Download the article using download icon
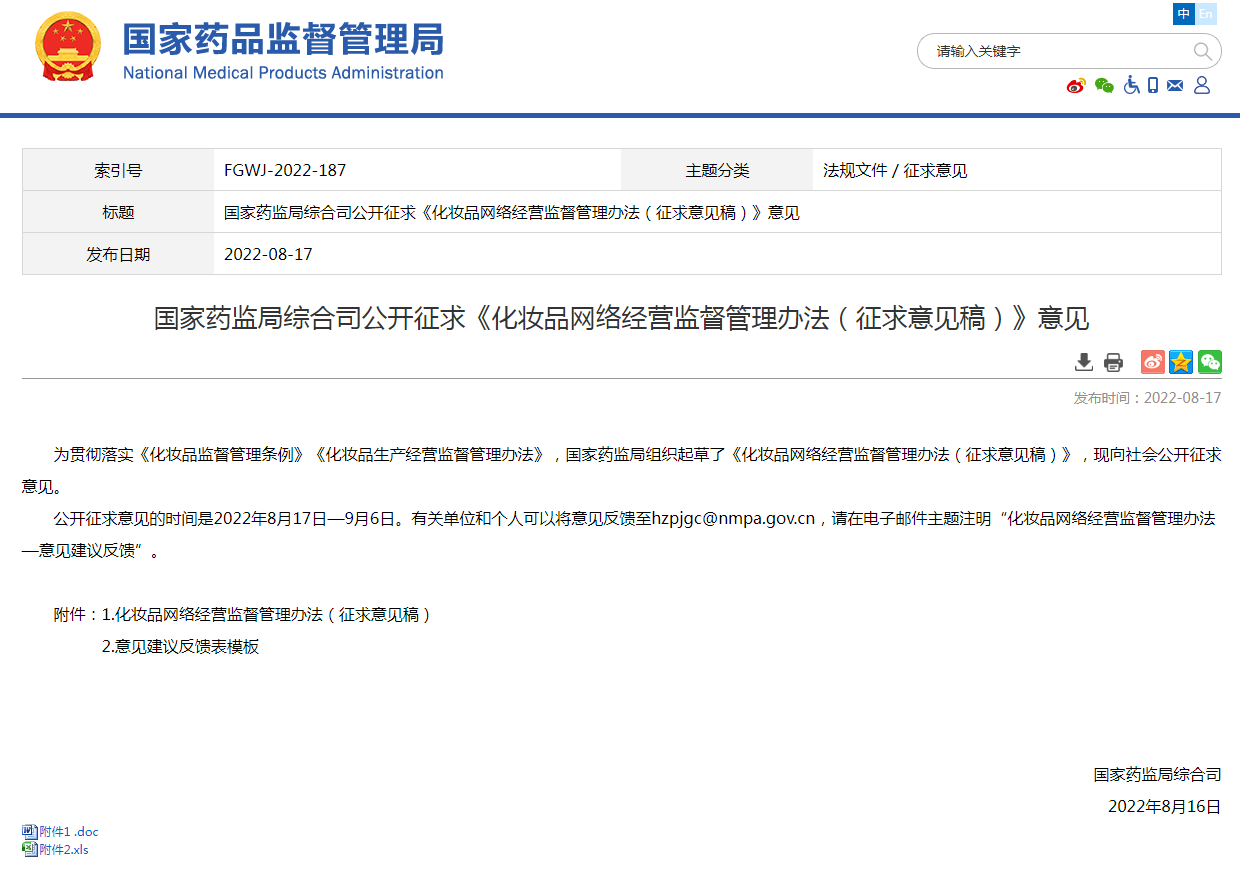1240x873 pixels. [x=1084, y=362]
